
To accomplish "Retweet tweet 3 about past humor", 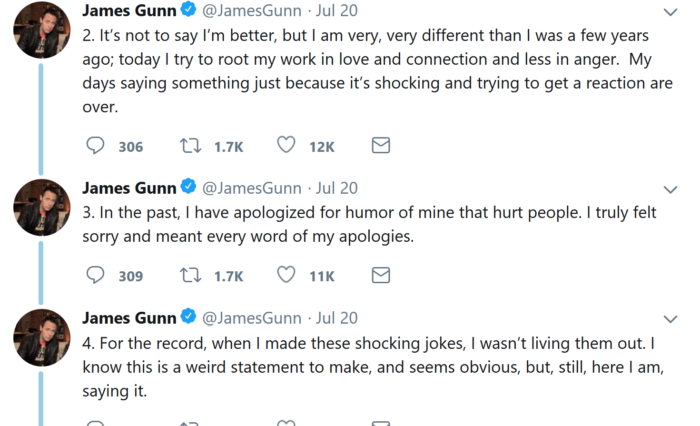I will [x=190, y=275].
